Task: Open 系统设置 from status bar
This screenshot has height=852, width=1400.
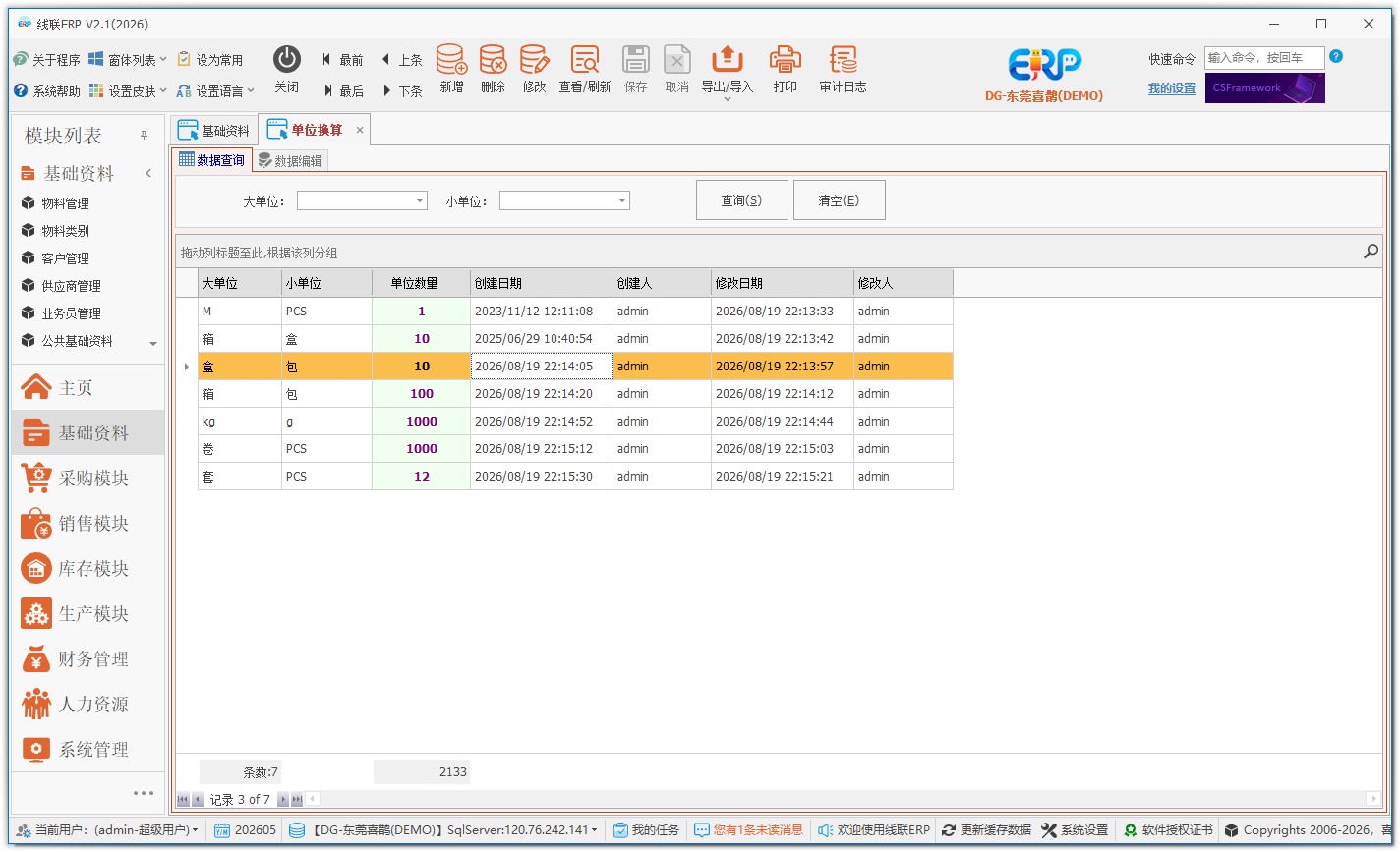Action: [1075, 830]
